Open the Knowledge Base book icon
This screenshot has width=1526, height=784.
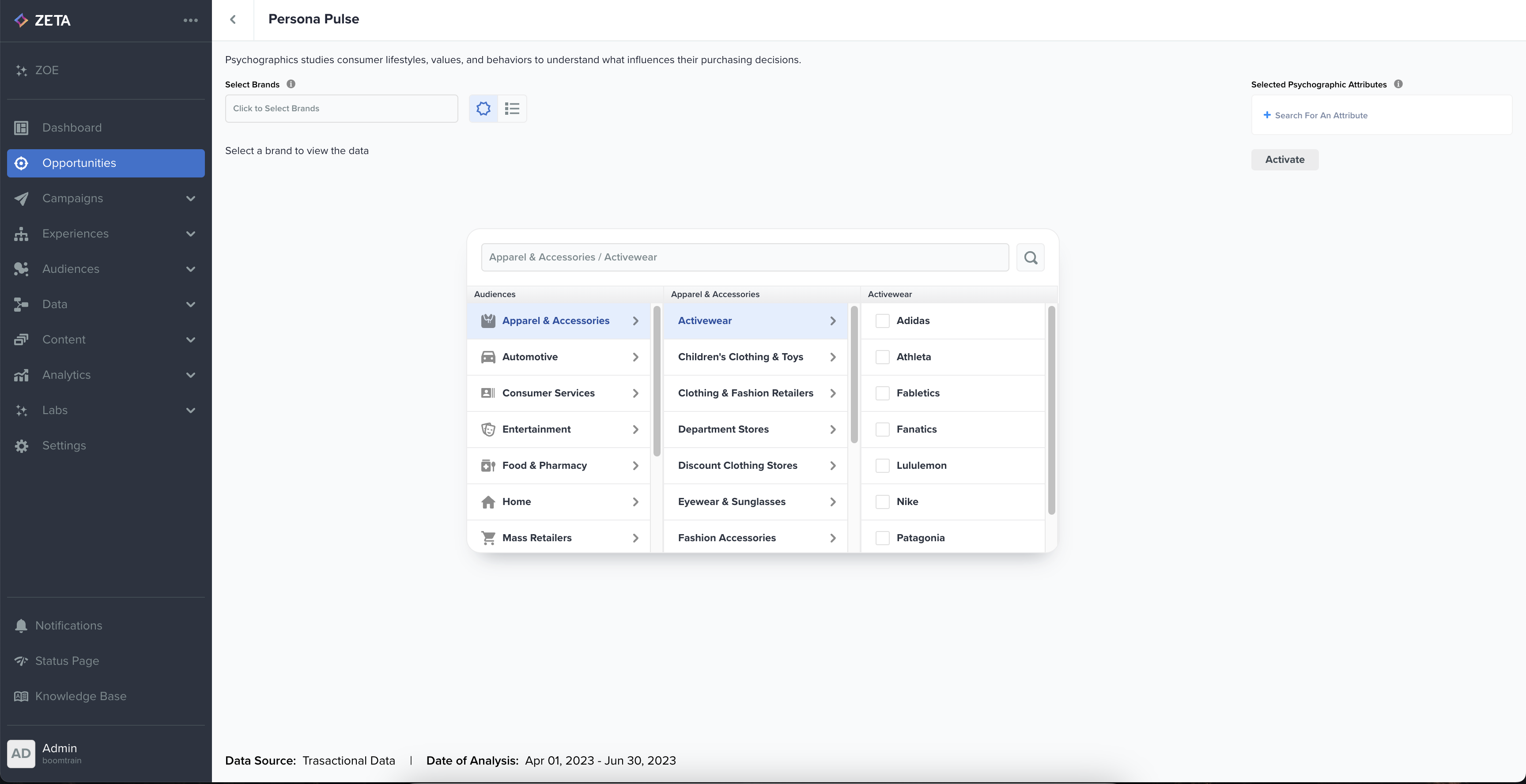tap(21, 696)
